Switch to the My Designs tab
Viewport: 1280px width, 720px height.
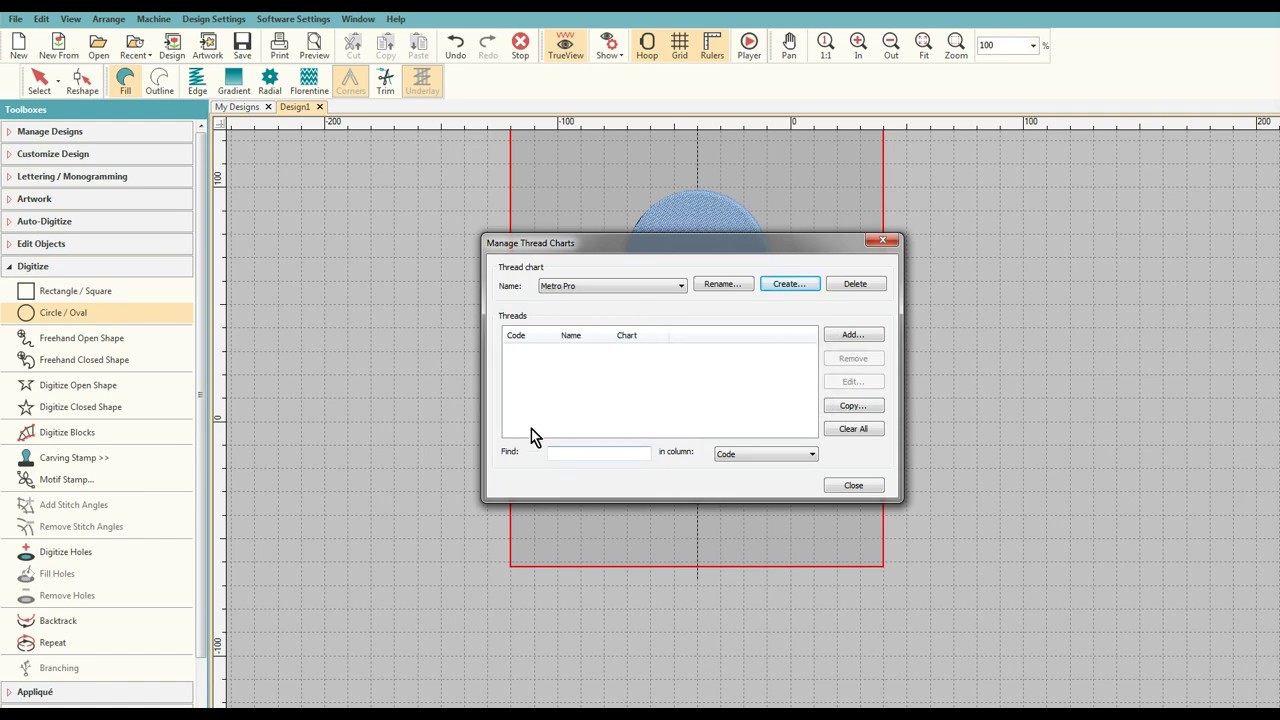click(x=237, y=107)
